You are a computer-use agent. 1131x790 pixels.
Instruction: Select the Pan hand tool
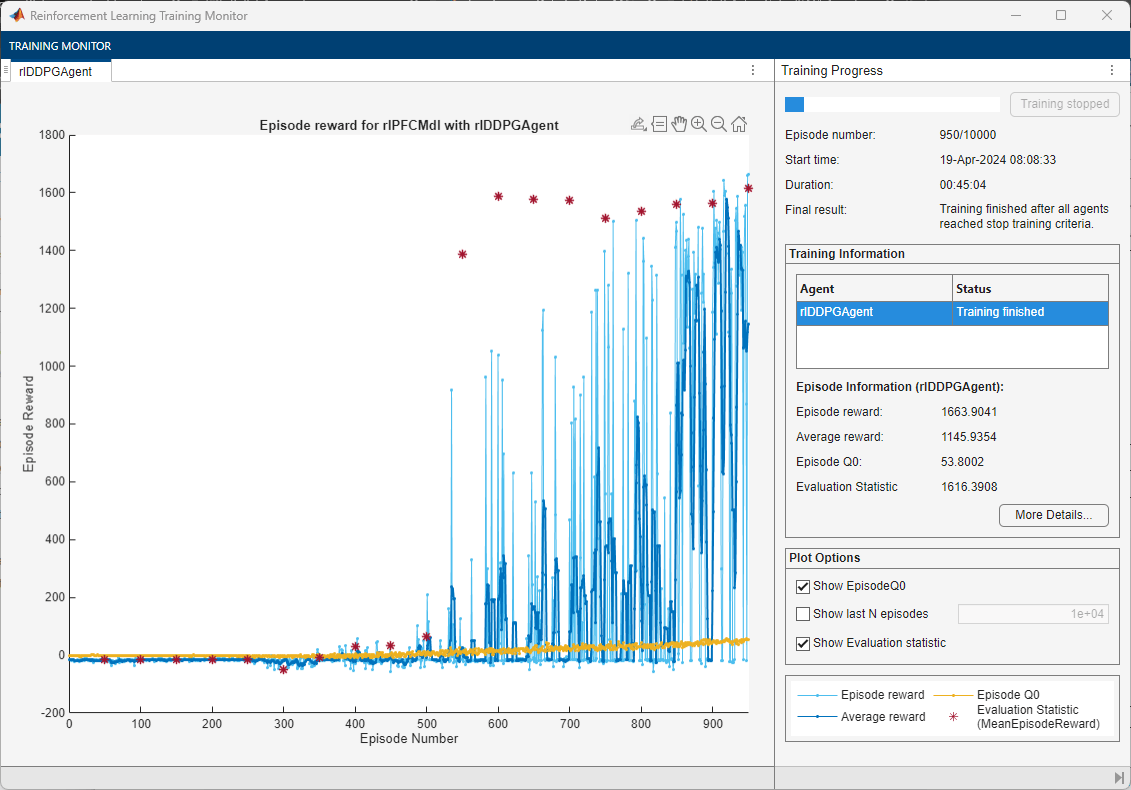pyautogui.click(x=679, y=124)
